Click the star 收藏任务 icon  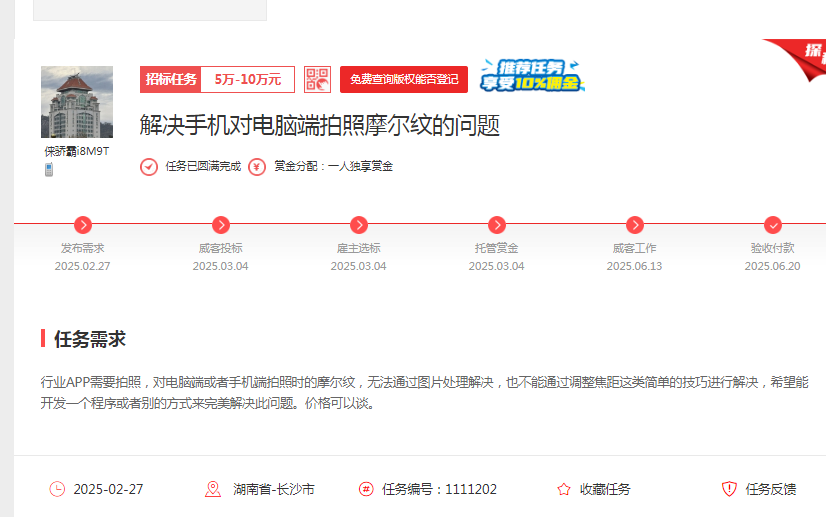coord(564,490)
